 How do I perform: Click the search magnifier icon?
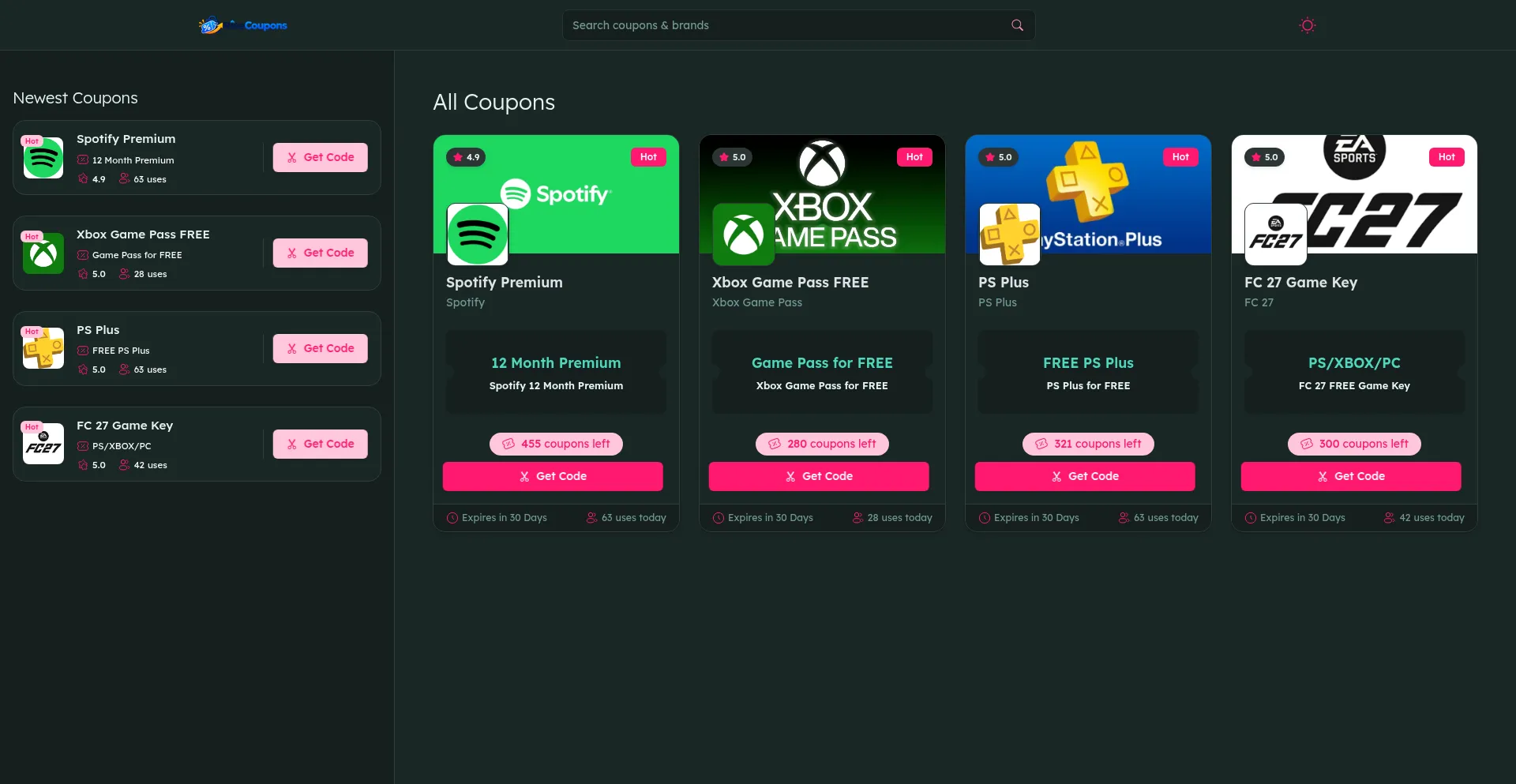1017,25
